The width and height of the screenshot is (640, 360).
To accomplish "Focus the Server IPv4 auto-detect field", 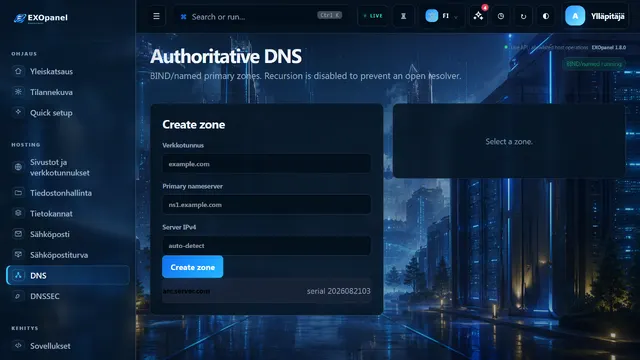I will (267, 246).
